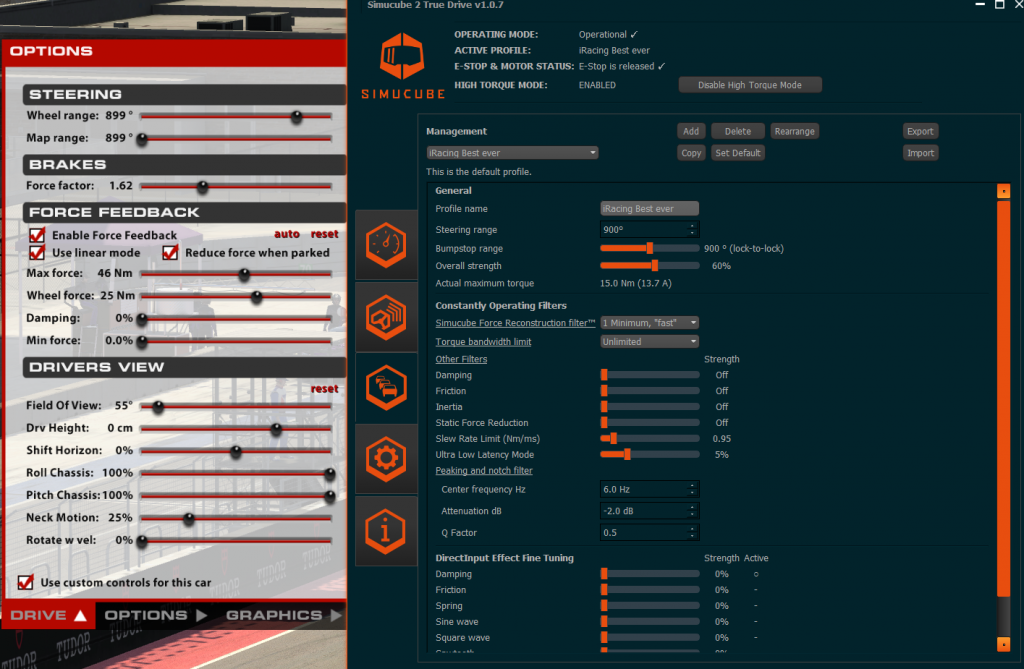Click the Overall strength slider handle

pos(654,265)
